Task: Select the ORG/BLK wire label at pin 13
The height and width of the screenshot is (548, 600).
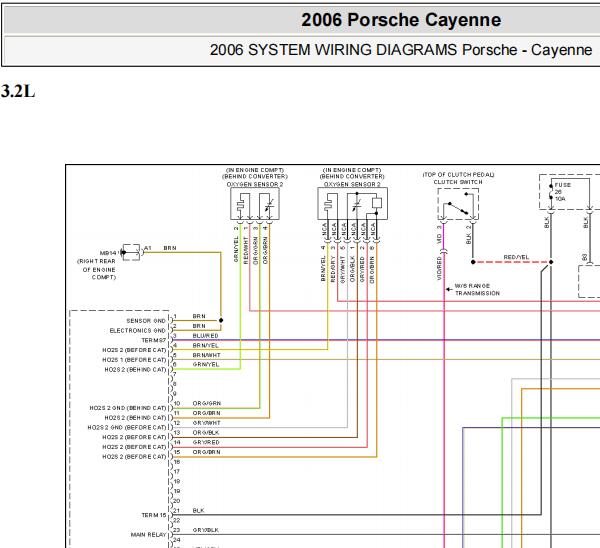Action: pos(206,432)
